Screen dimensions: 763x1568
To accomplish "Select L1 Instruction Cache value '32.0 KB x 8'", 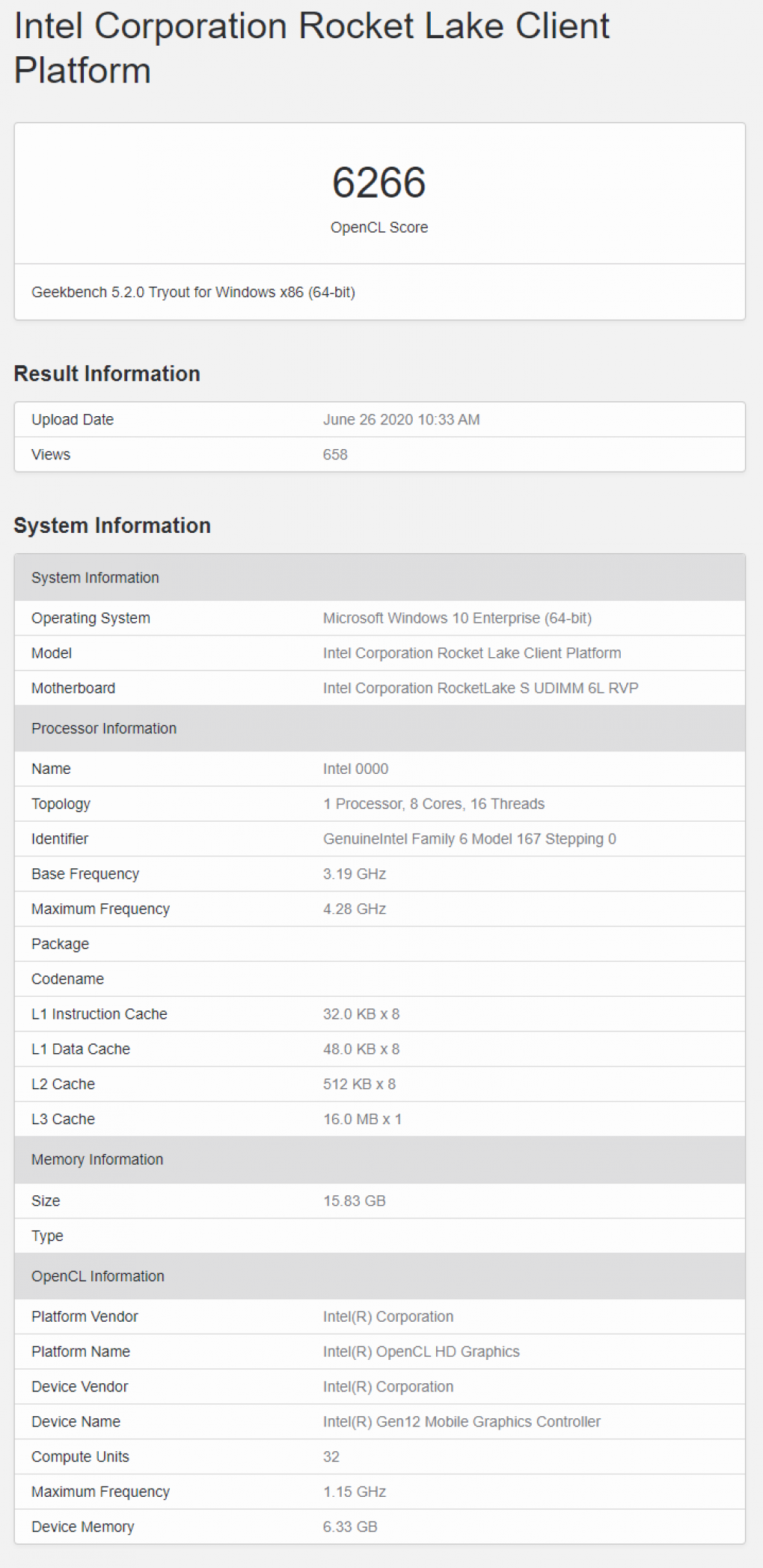I will (361, 1014).
